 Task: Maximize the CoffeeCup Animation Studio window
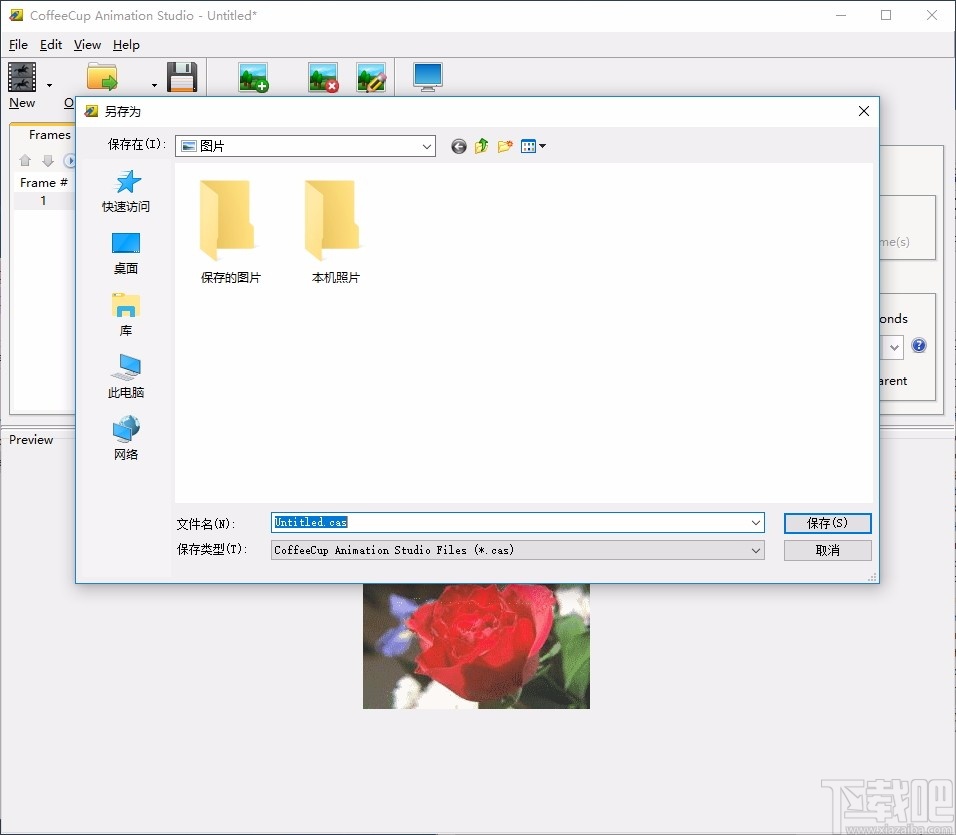click(886, 15)
